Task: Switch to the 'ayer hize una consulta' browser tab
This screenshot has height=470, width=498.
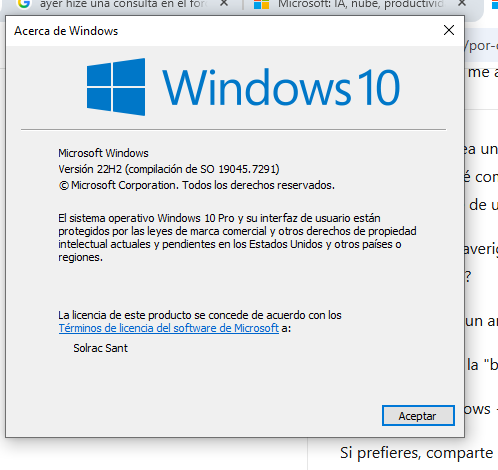Action: coord(123,4)
